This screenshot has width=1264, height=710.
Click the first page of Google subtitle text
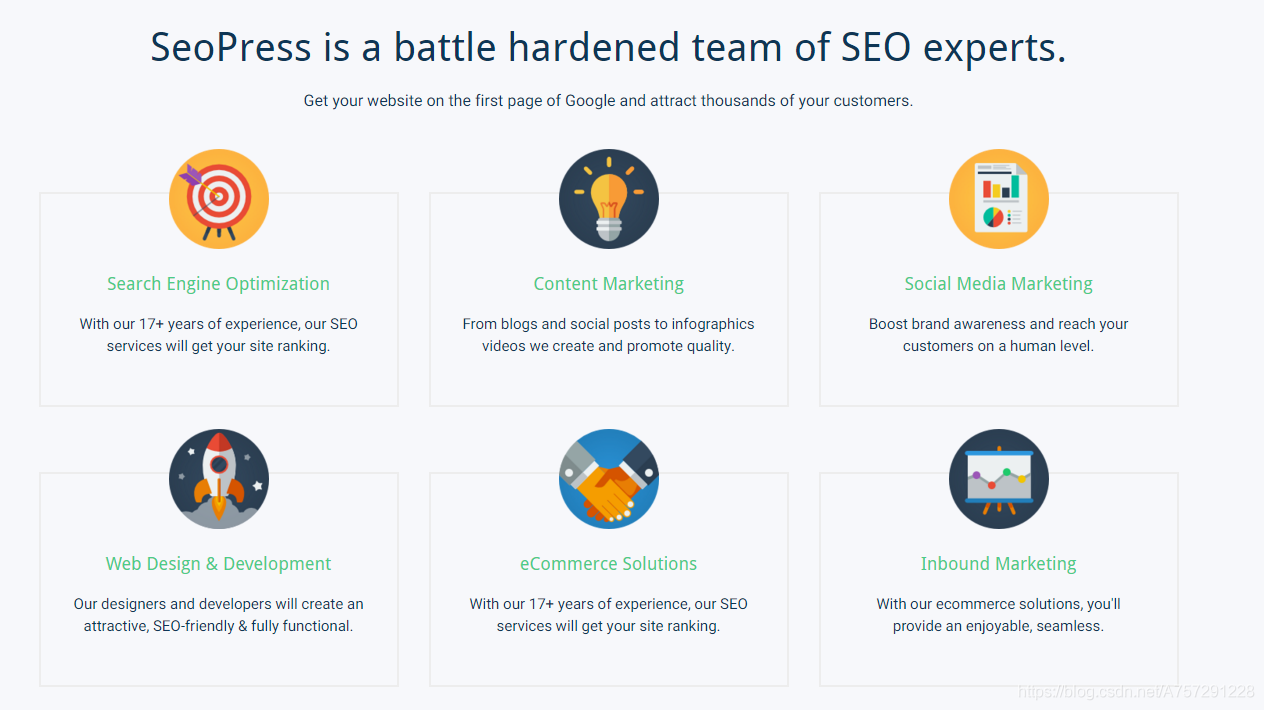click(x=609, y=101)
